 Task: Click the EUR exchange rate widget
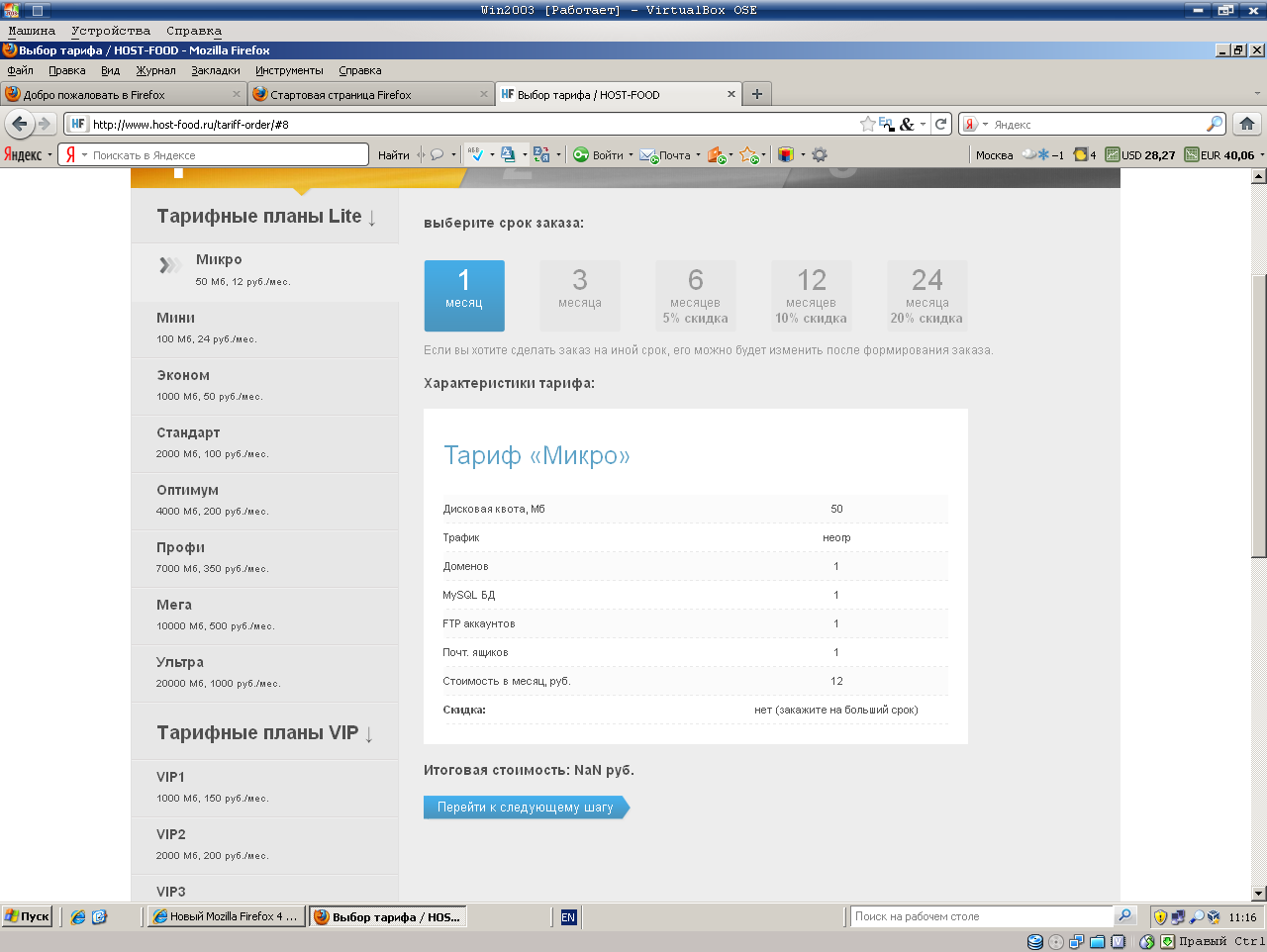click(1219, 155)
